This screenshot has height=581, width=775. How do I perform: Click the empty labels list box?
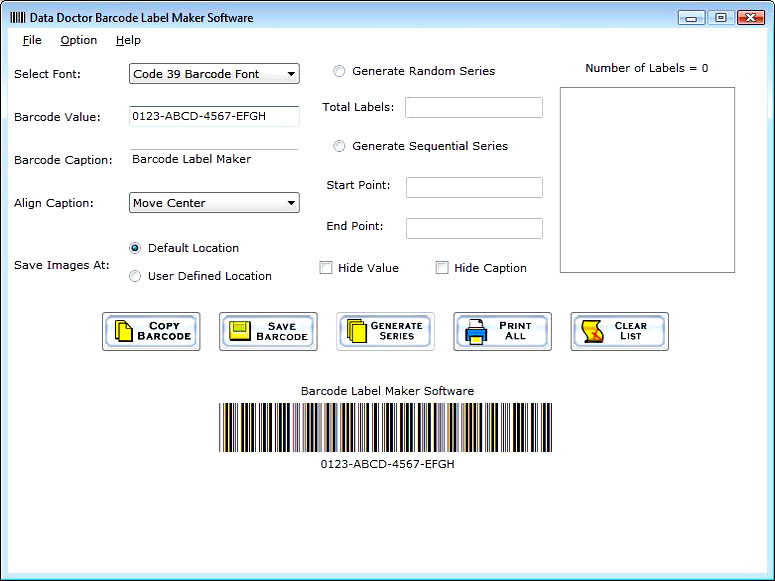coord(647,180)
